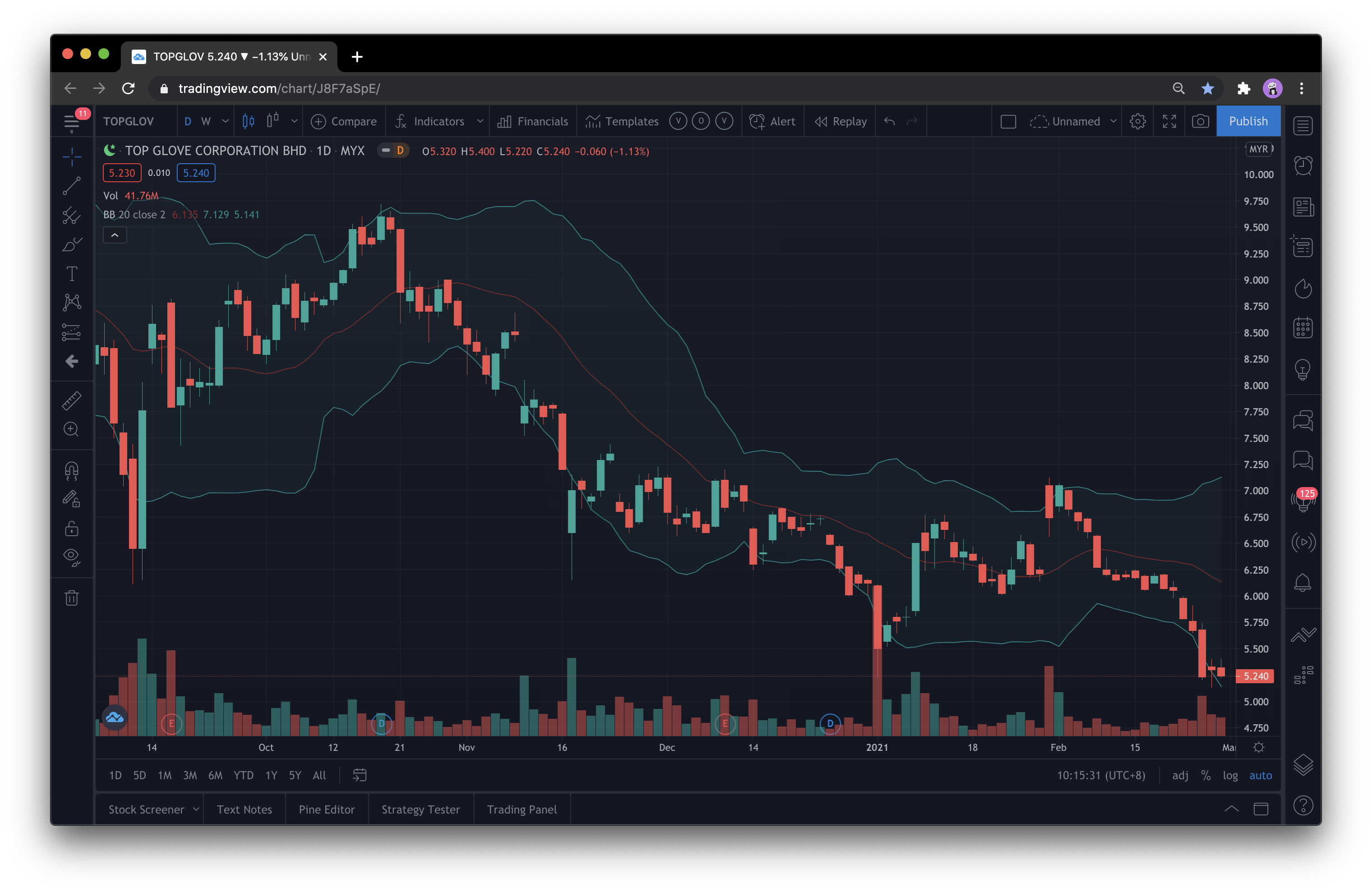Open Pine Editor tab
Viewport: 1372px width, 892px height.
pos(327,809)
